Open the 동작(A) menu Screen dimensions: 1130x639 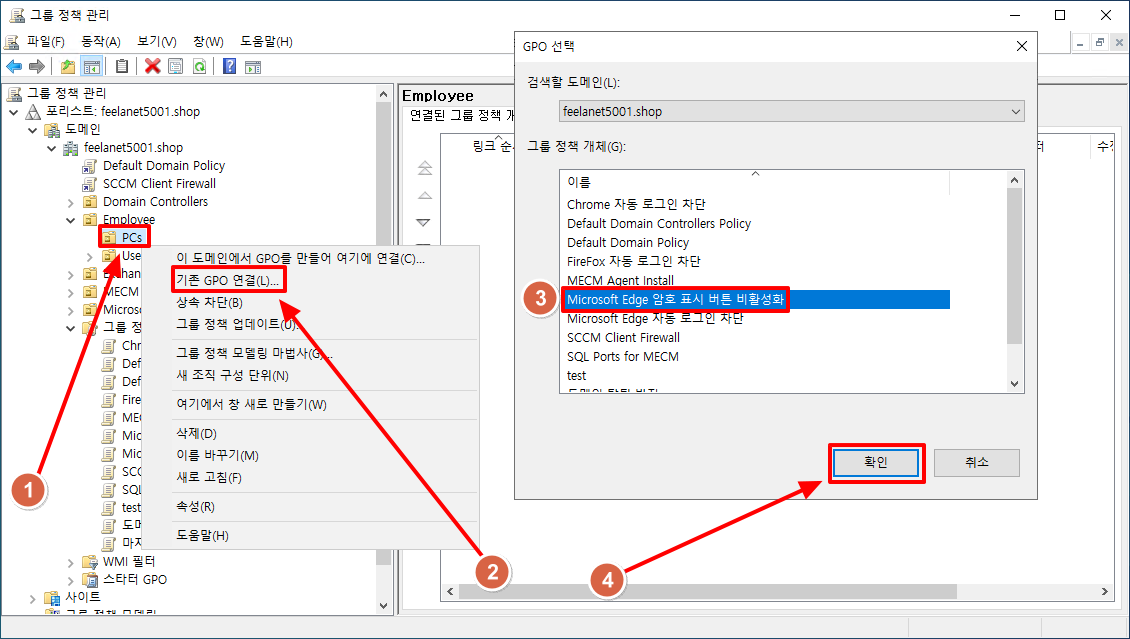coord(101,42)
